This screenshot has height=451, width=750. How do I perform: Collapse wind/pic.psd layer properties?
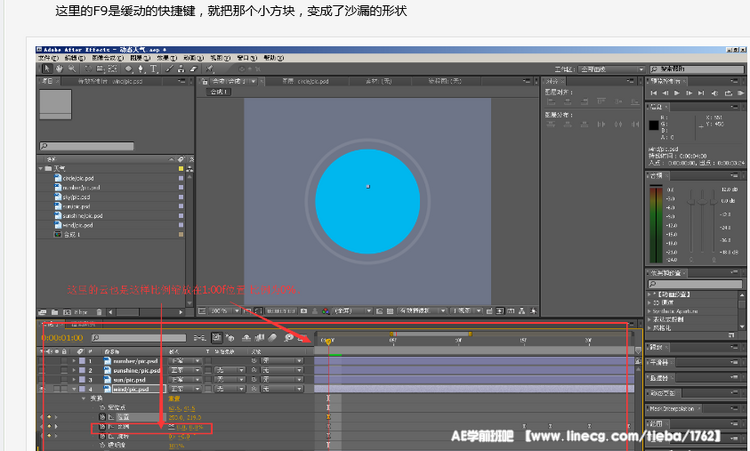click(74, 389)
